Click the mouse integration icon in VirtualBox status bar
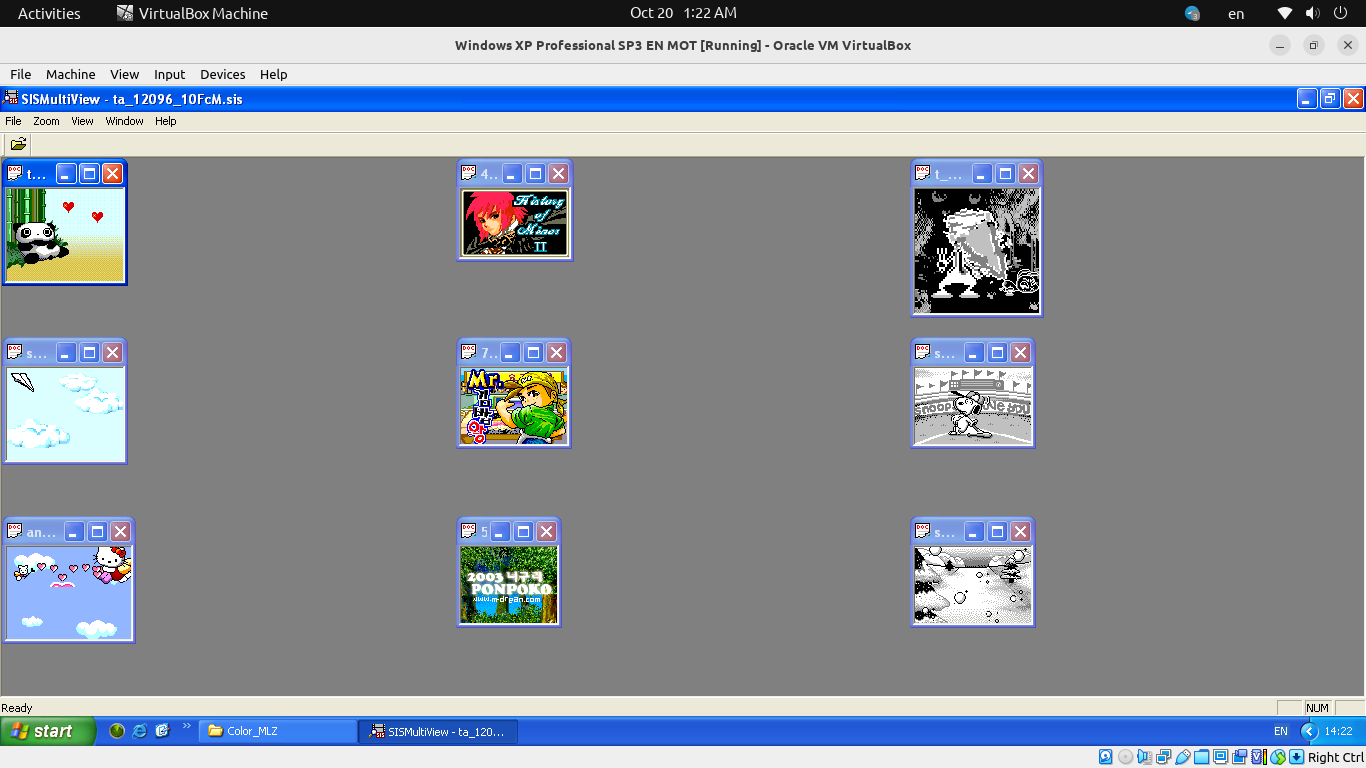Screen dimensions: 1366x768 click(x=1278, y=757)
